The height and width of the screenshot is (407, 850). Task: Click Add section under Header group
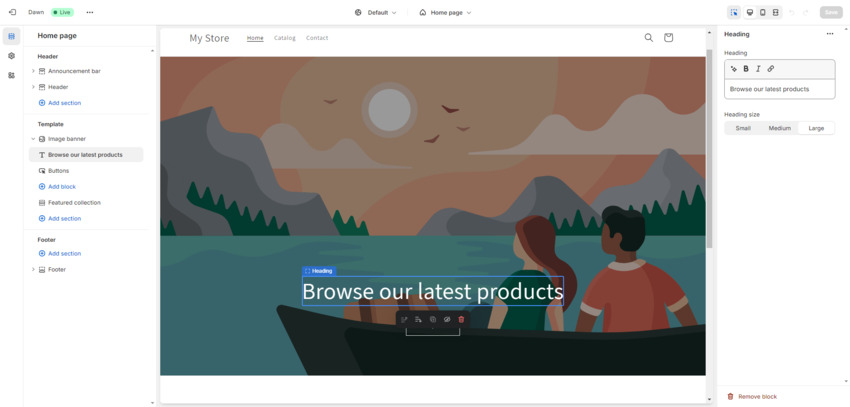pyautogui.click(x=60, y=103)
